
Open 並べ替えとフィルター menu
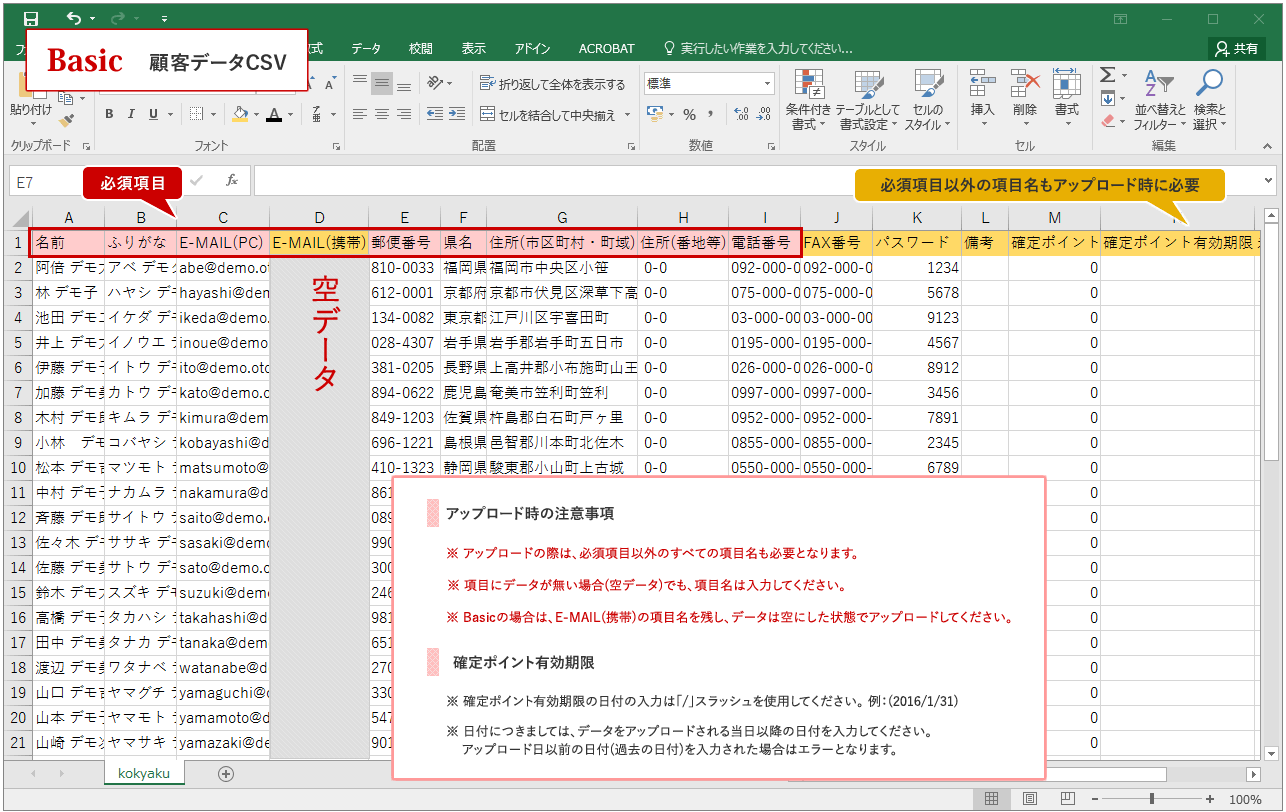(1160, 100)
